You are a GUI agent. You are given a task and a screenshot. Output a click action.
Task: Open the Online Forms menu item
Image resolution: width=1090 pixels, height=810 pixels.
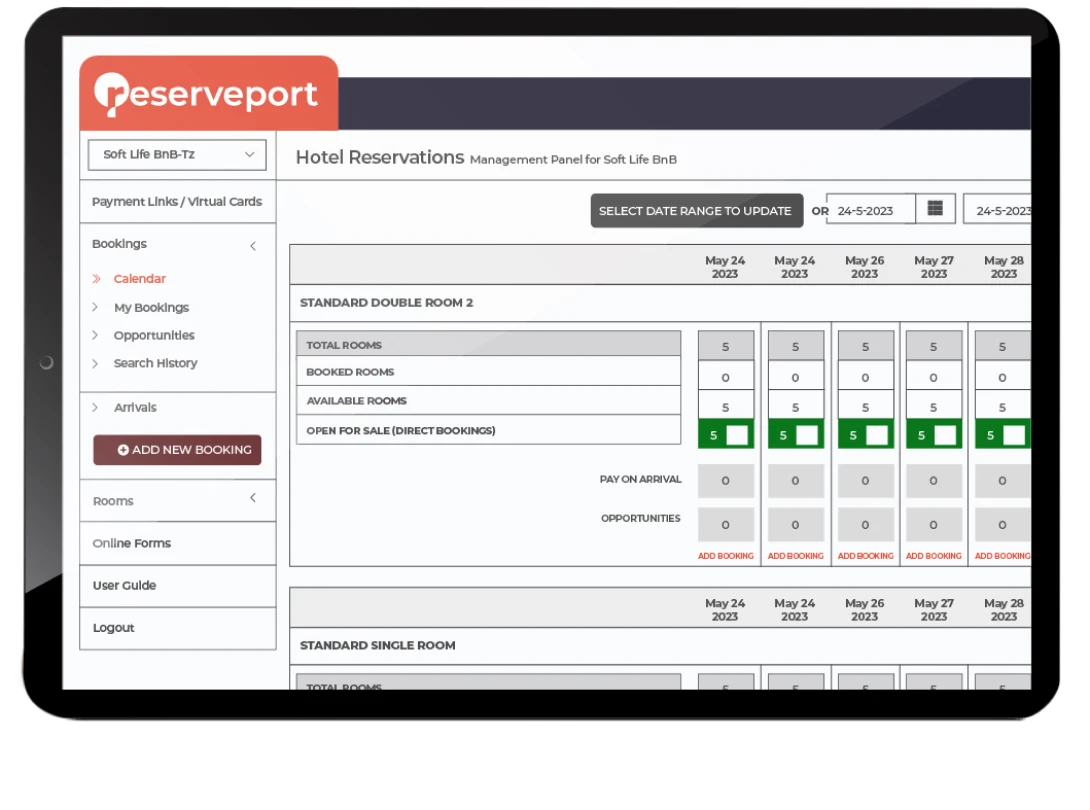tap(134, 543)
